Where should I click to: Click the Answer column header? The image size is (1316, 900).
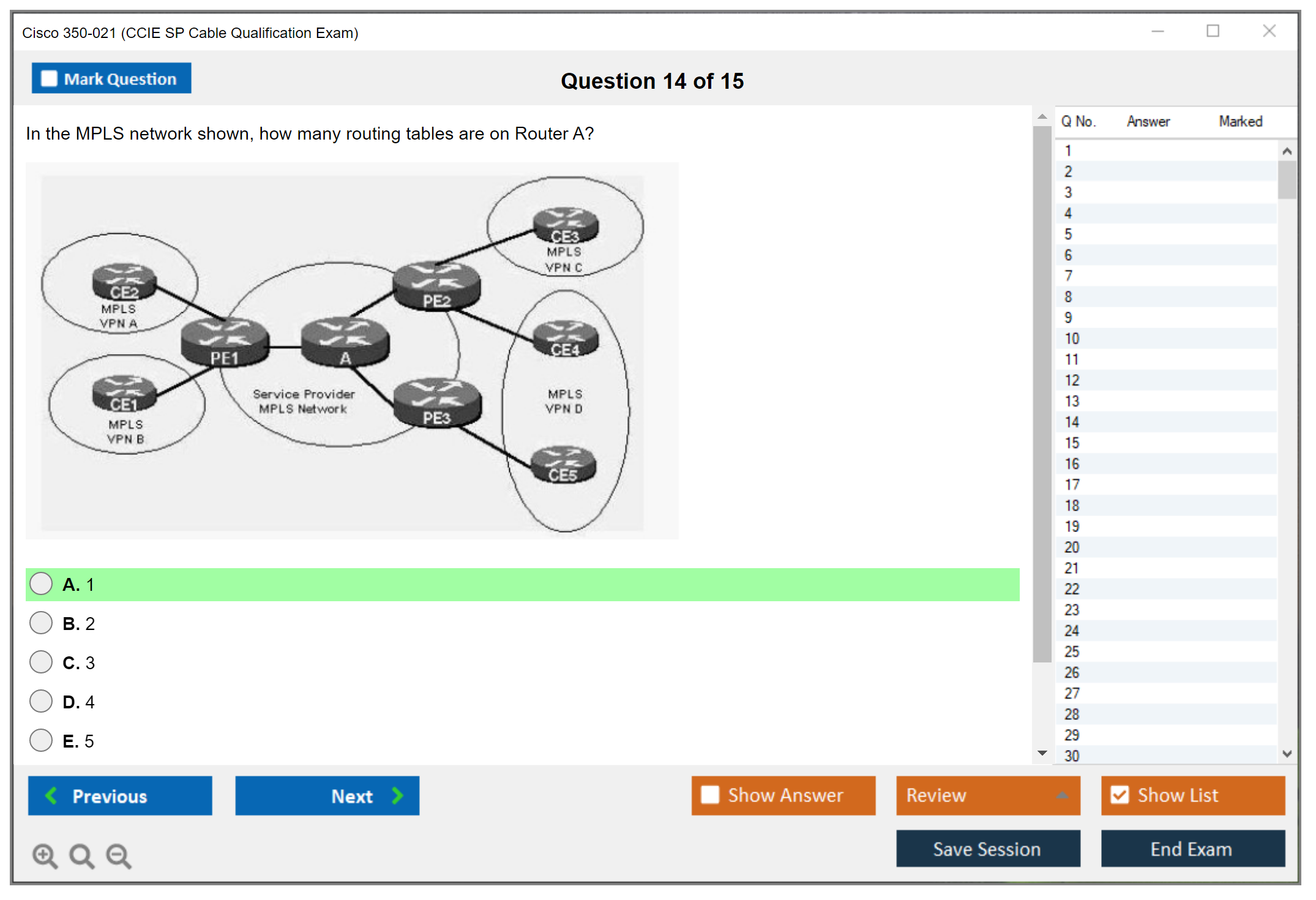1148,121
